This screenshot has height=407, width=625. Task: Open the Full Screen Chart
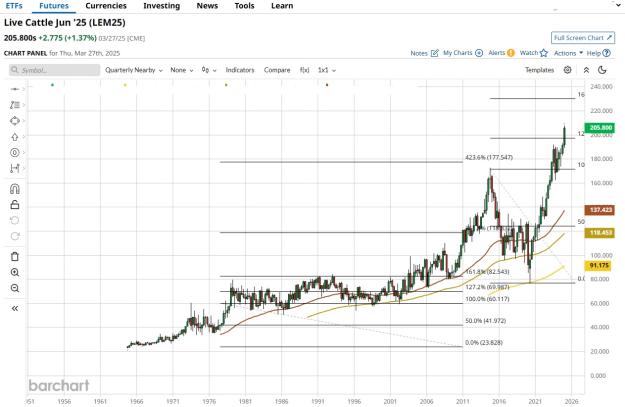[x=583, y=38]
